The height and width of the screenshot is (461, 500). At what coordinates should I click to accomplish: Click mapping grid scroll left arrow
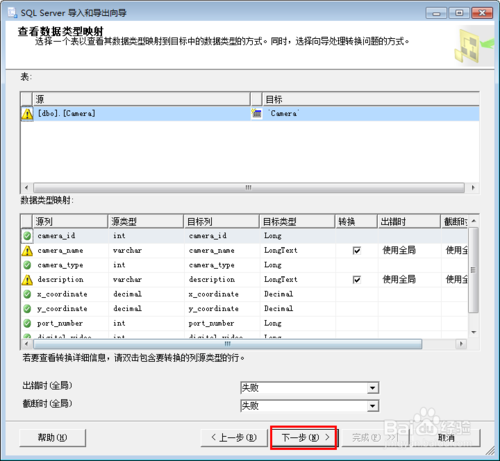click(x=26, y=343)
